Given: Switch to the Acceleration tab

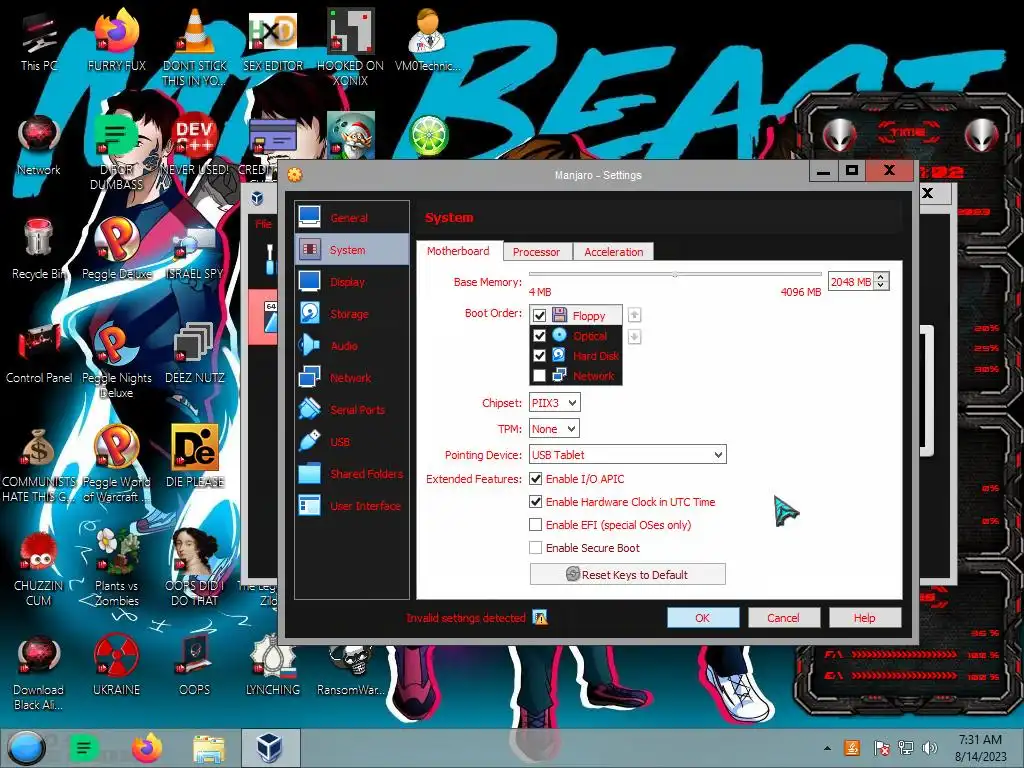Looking at the screenshot, I should click(x=613, y=252).
